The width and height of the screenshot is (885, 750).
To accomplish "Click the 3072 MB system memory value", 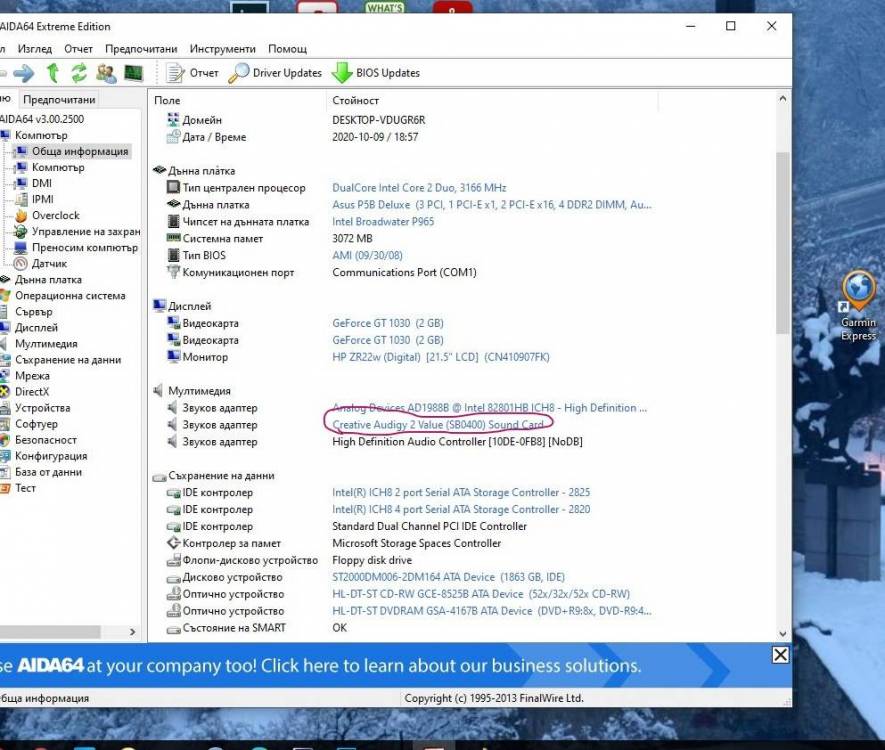I will (352, 239).
